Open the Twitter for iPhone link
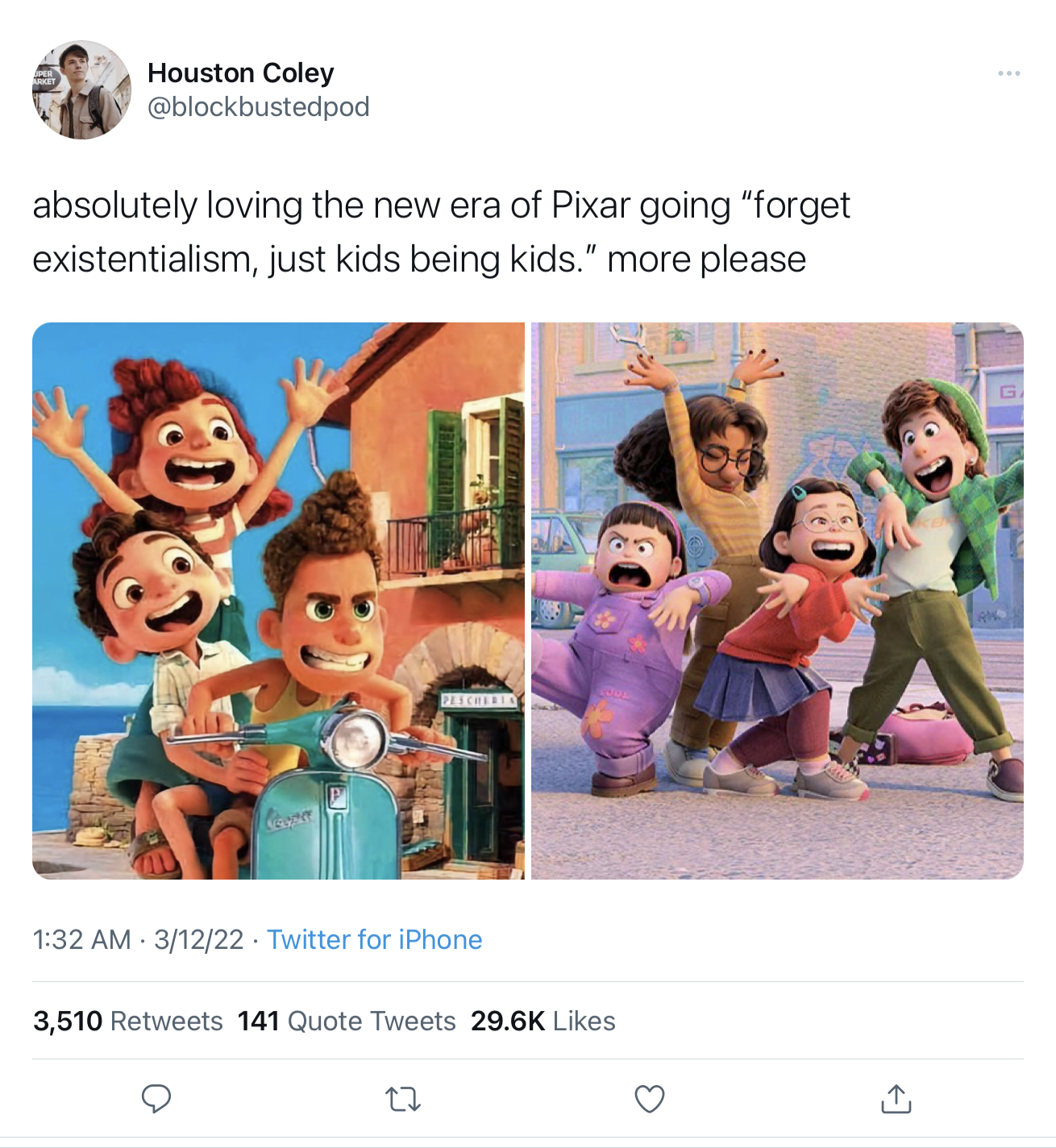The height and width of the screenshot is (1148, 1056). tap(375, 939)
